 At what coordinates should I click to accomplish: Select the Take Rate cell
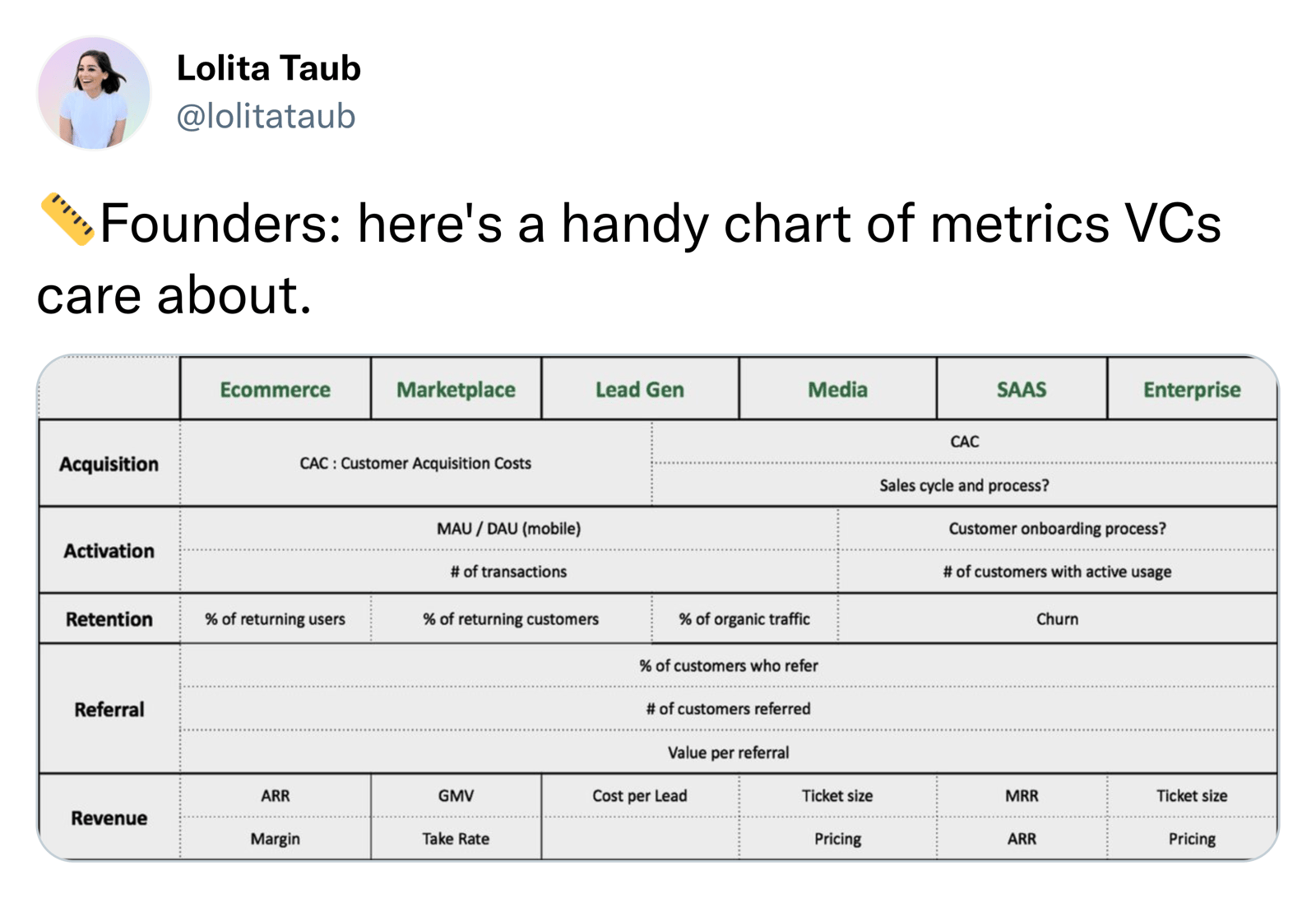[x=456, y=839]
